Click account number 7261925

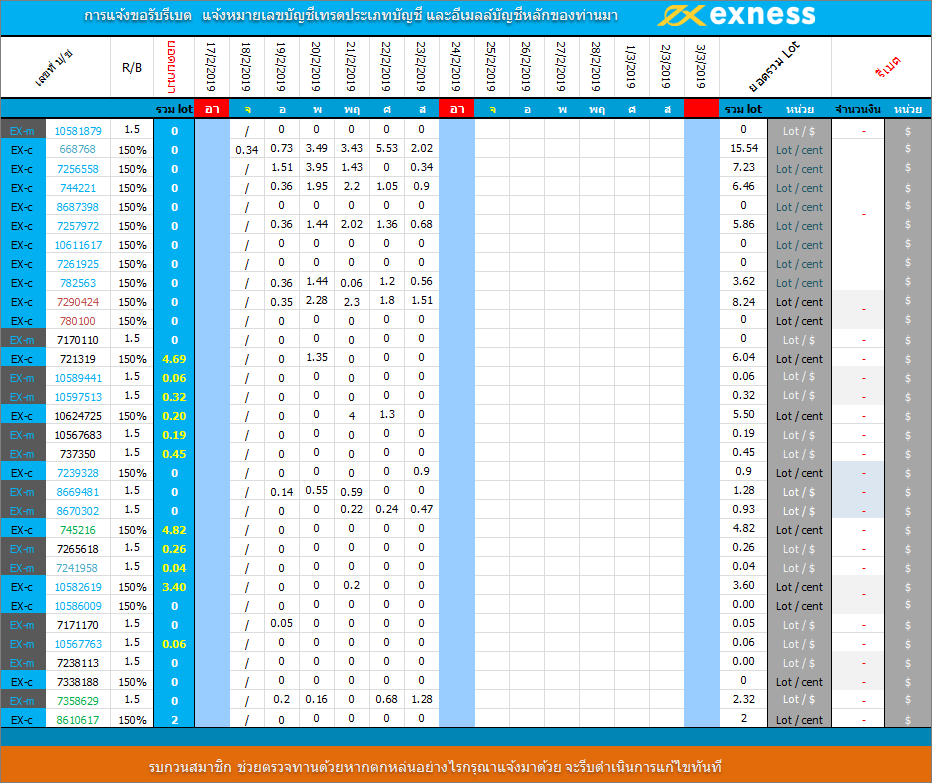78,264
